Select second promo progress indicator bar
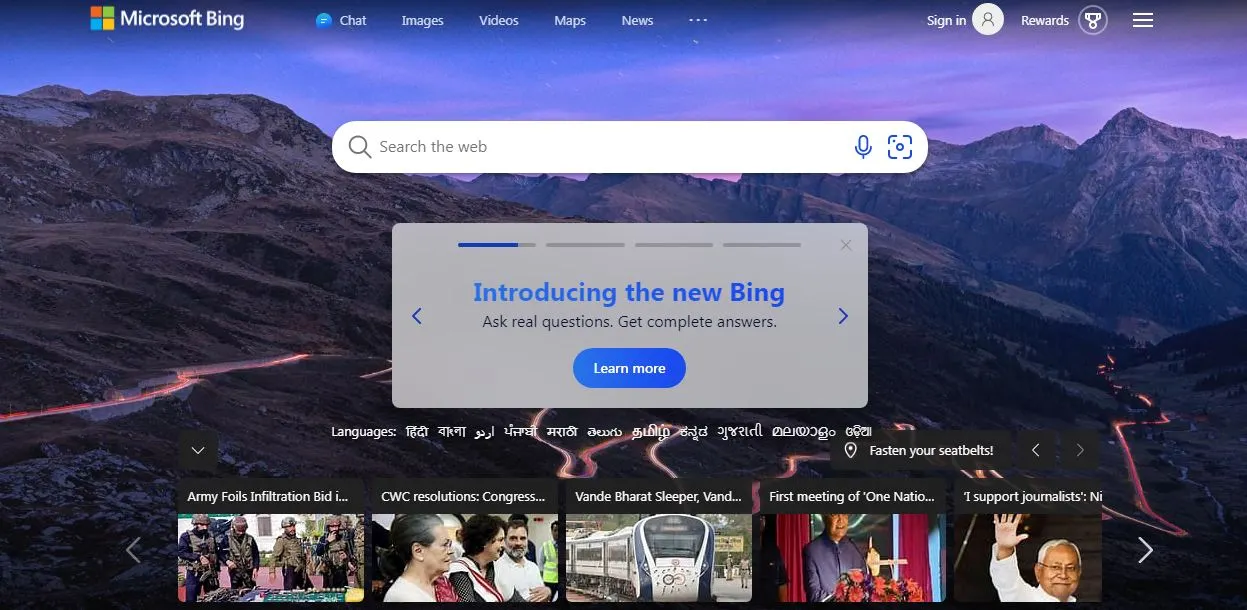The width and height of the screenshot is (1247, 610). pyautogui.click(x=585, y=244)
